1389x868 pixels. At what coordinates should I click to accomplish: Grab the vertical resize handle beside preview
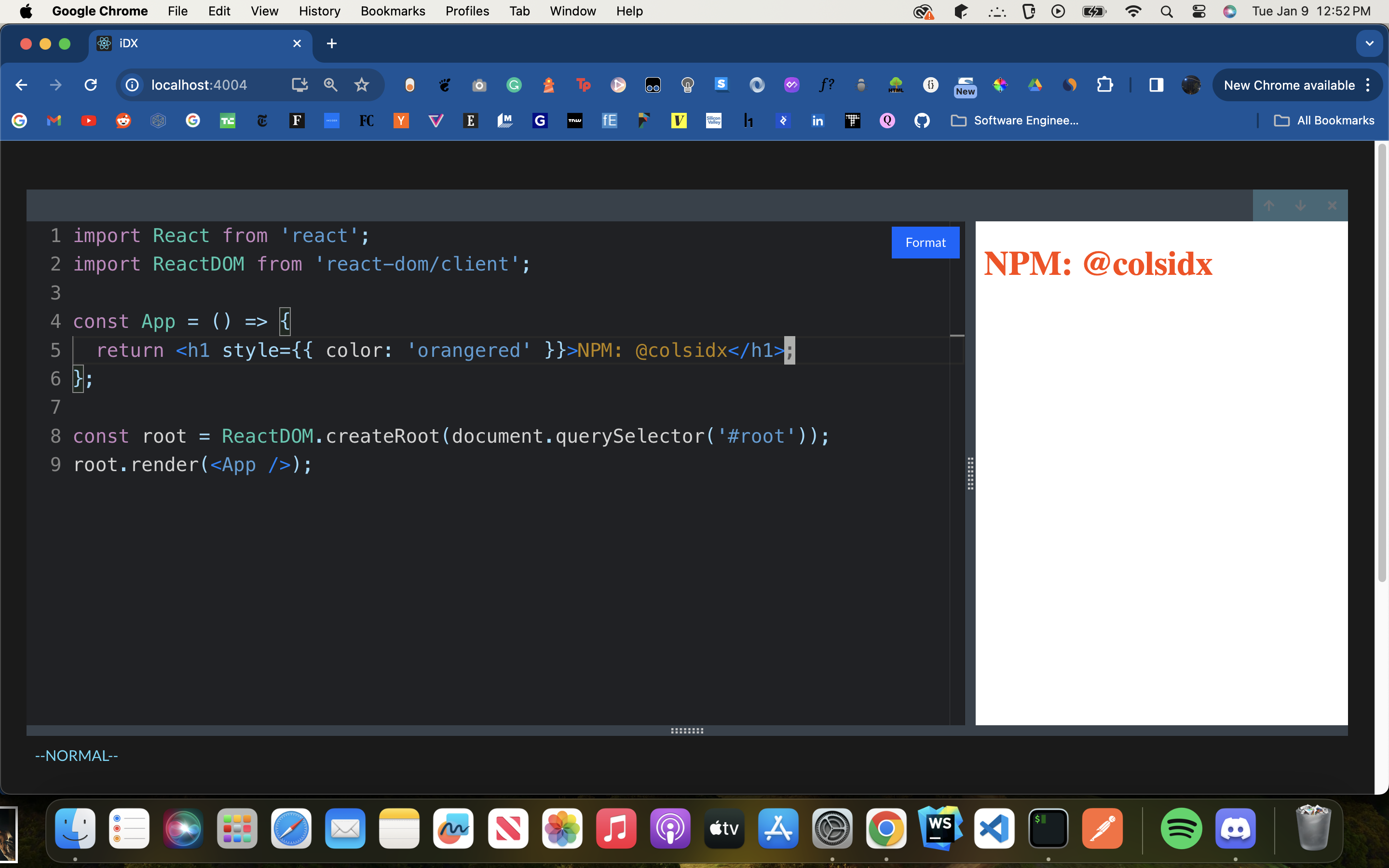point(970,473)
